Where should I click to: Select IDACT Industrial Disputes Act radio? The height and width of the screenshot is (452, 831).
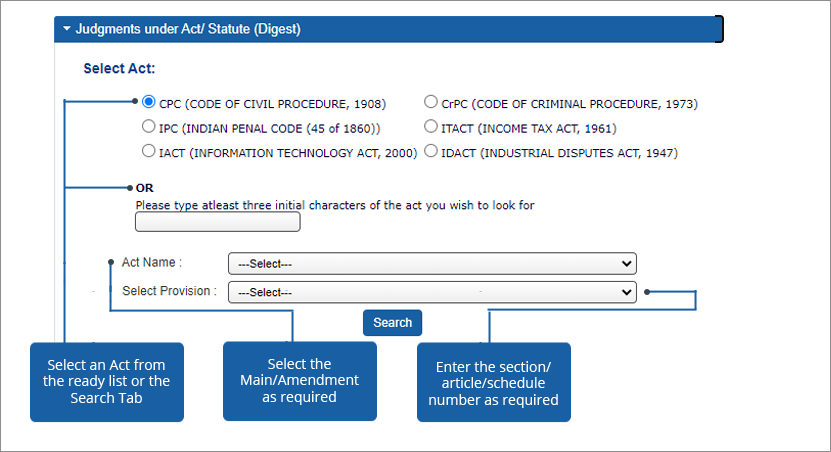click(x=431, y=152)
